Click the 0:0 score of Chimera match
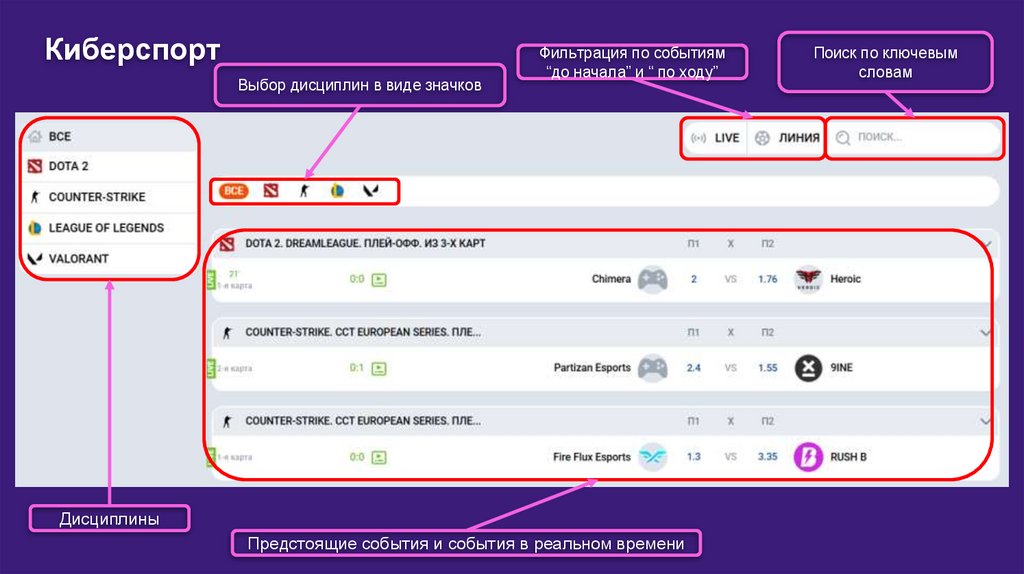 tap(357, 279)
